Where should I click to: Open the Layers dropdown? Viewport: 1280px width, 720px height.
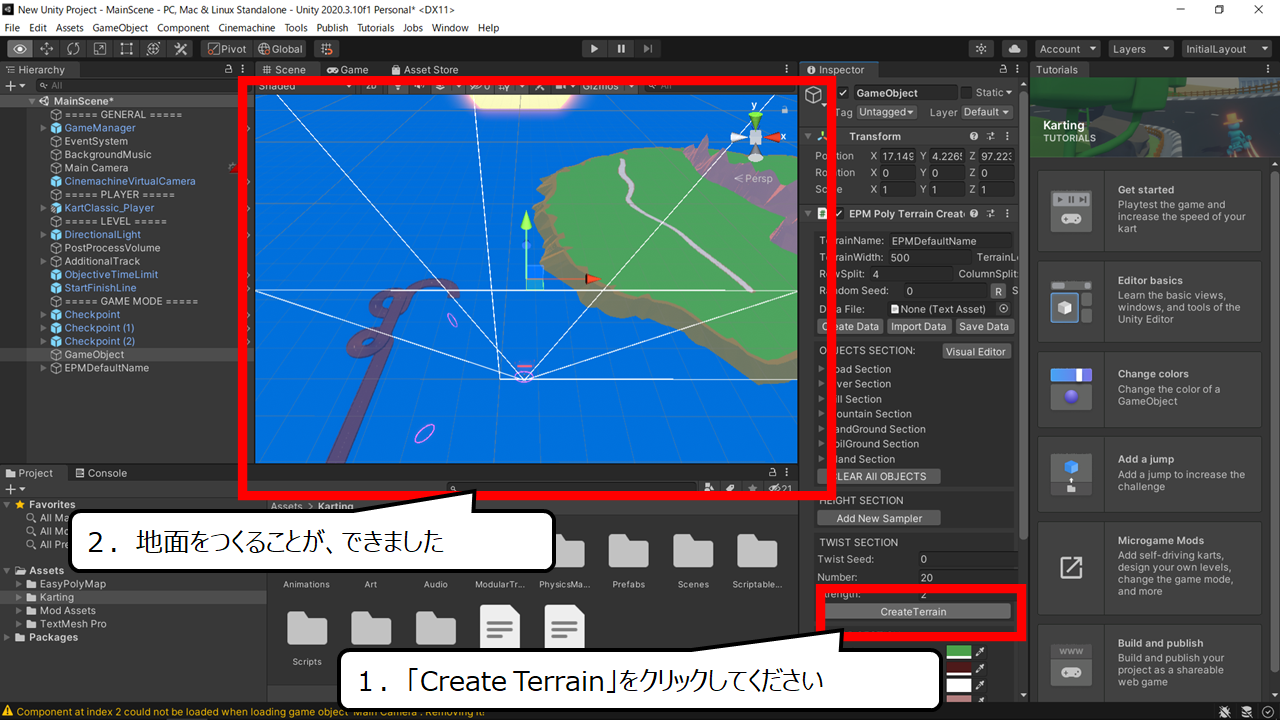point(1140,48)
